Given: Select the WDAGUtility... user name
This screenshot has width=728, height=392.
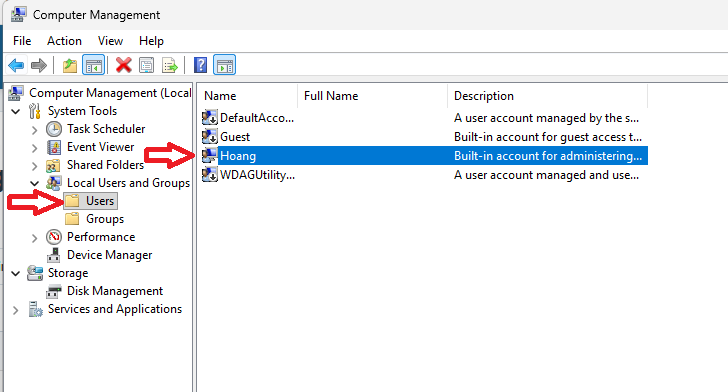Looking at the screenshot, I should (257, 175).
